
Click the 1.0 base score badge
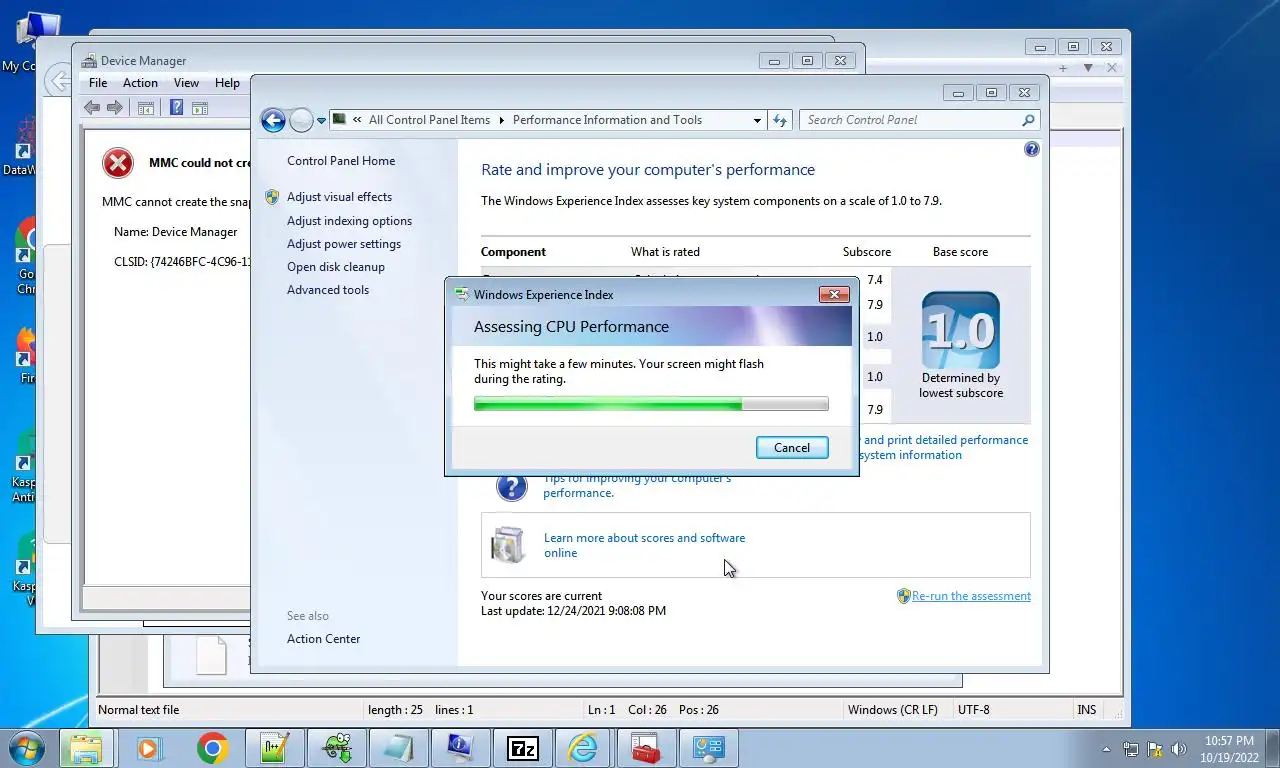pos(960,331)
